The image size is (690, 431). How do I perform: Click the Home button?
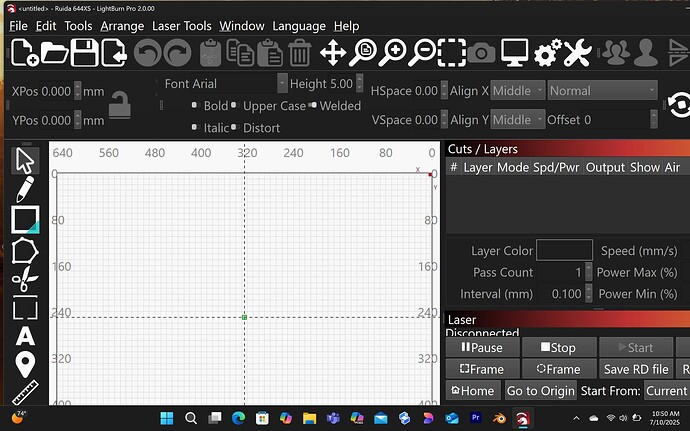tap(473, 390)
